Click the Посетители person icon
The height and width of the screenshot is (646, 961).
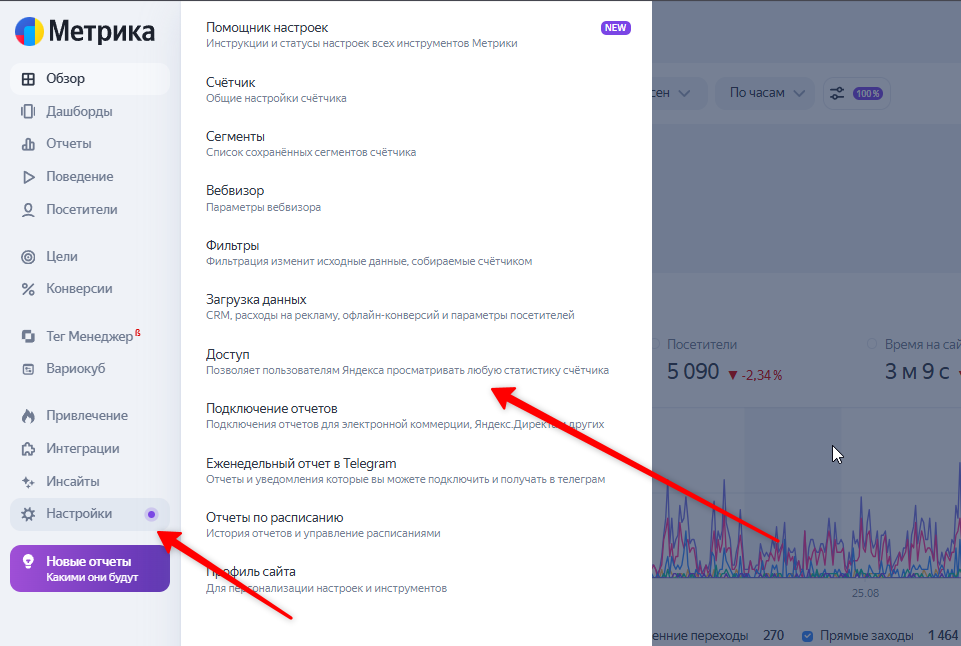click(x=28, y=210)
